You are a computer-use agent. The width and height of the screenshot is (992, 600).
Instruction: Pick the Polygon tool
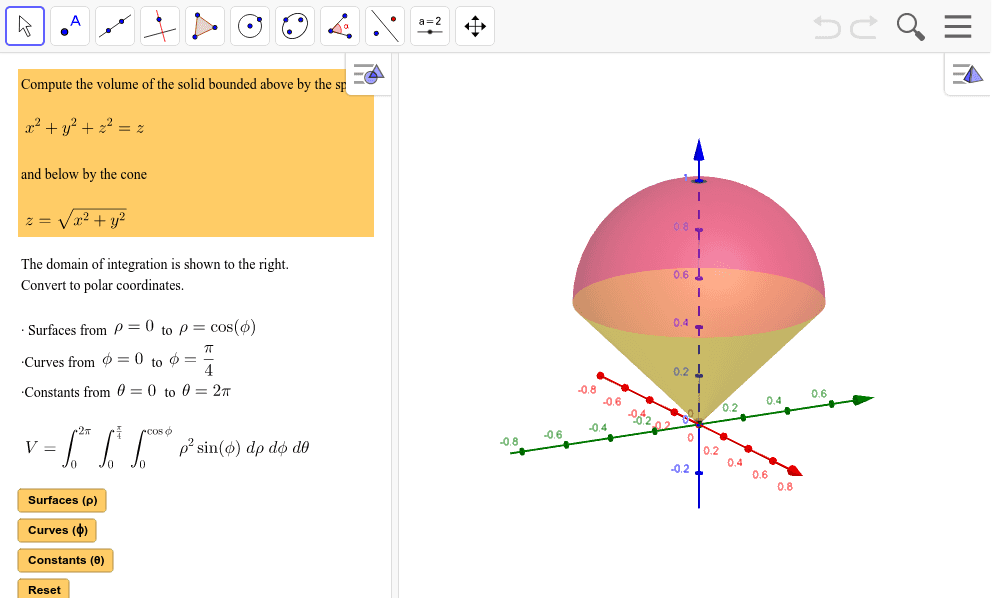click(205, 26)
